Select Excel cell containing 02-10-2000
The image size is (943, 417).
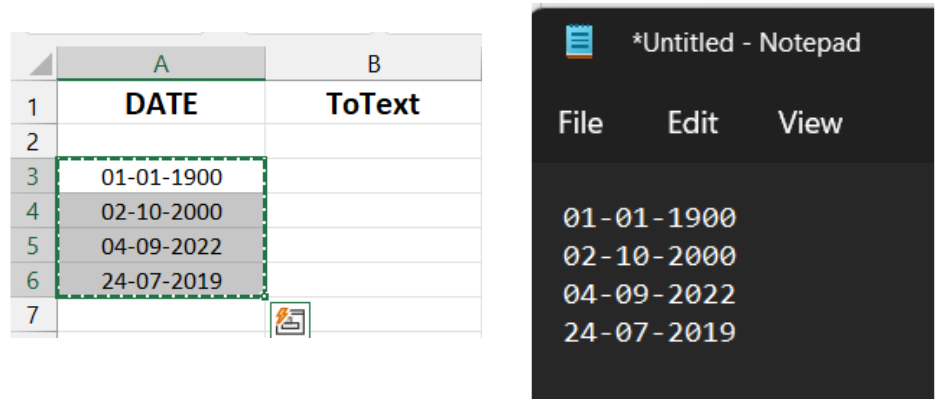click(162, 212)
